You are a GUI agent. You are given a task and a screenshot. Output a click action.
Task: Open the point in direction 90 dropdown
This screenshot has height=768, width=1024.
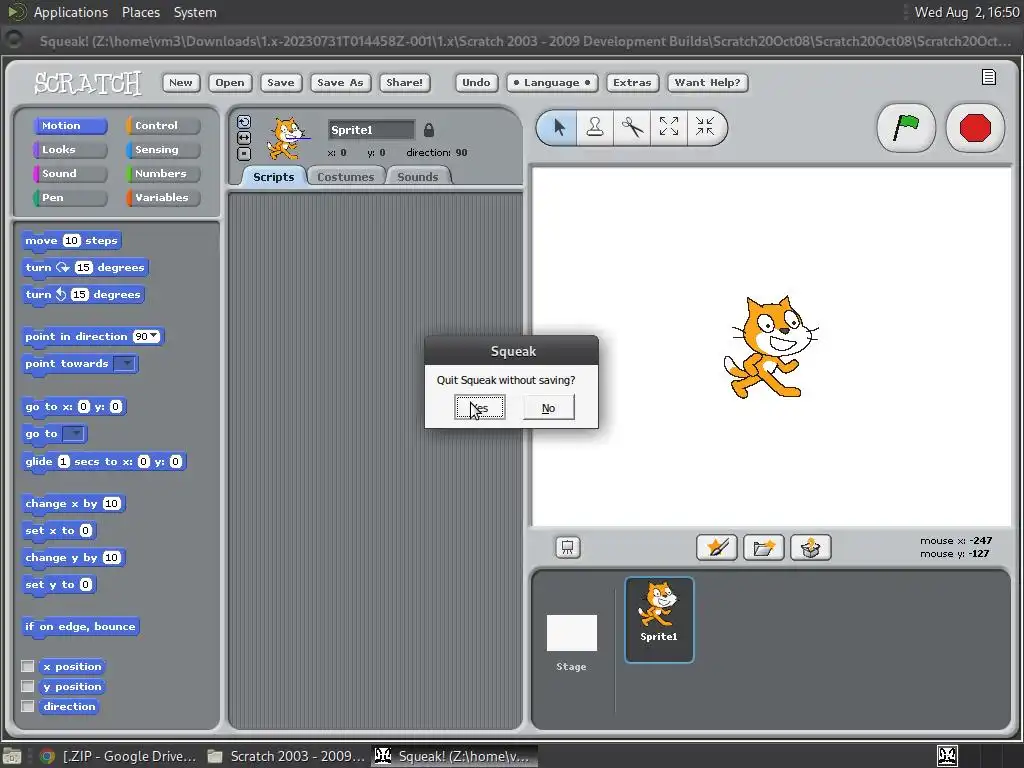[x=153, y=336]
